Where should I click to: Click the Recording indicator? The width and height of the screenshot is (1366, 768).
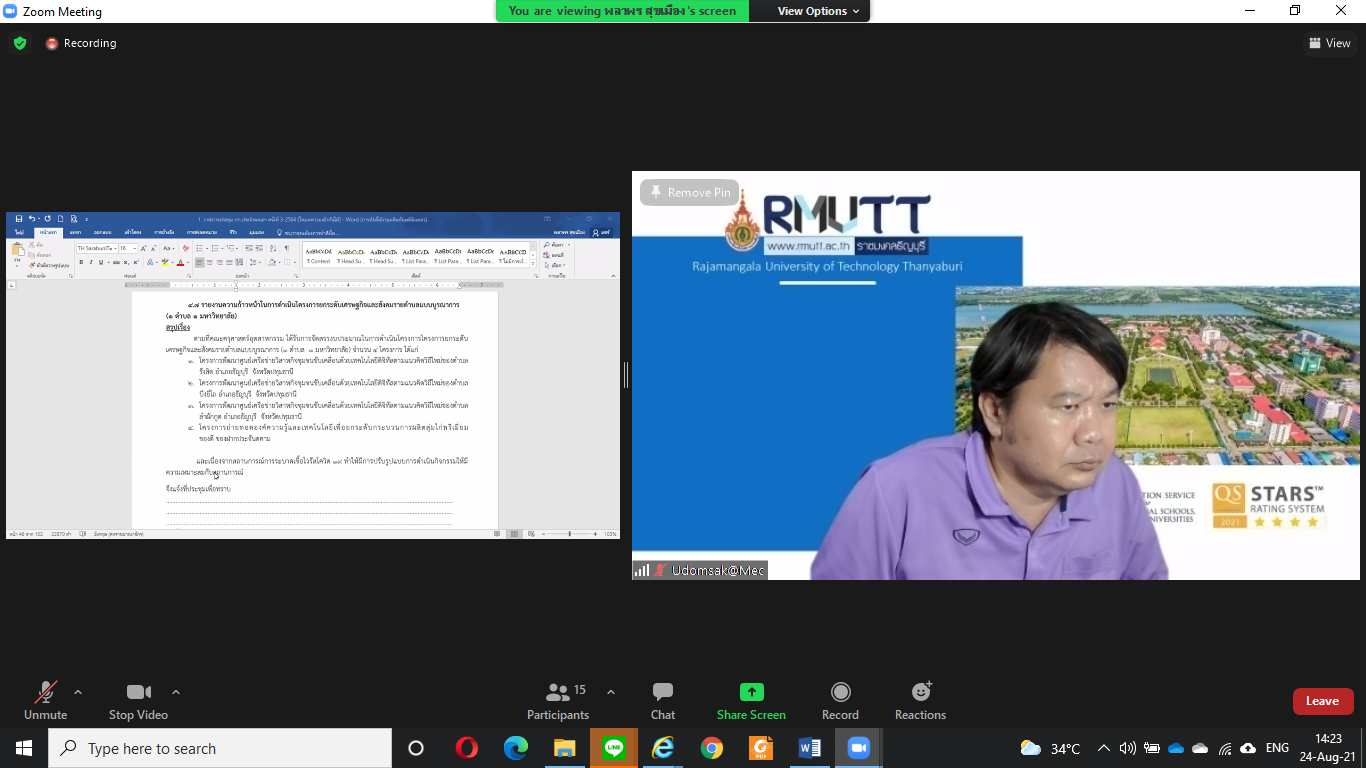81,43
